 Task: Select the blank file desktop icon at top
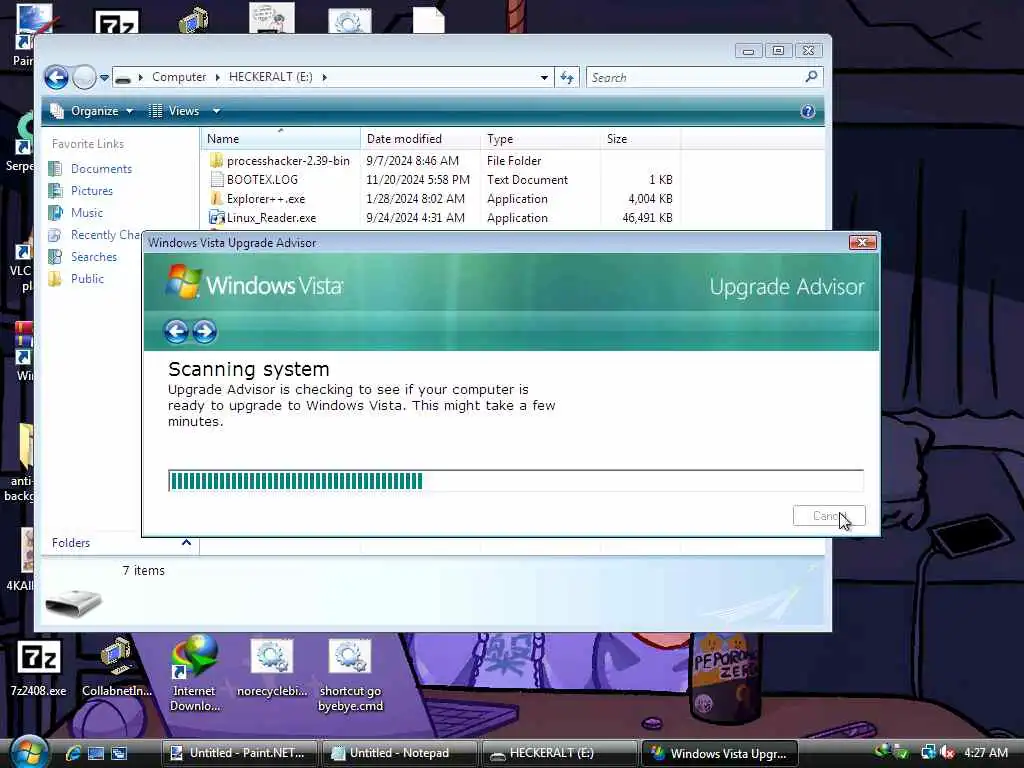pos(428,20)
